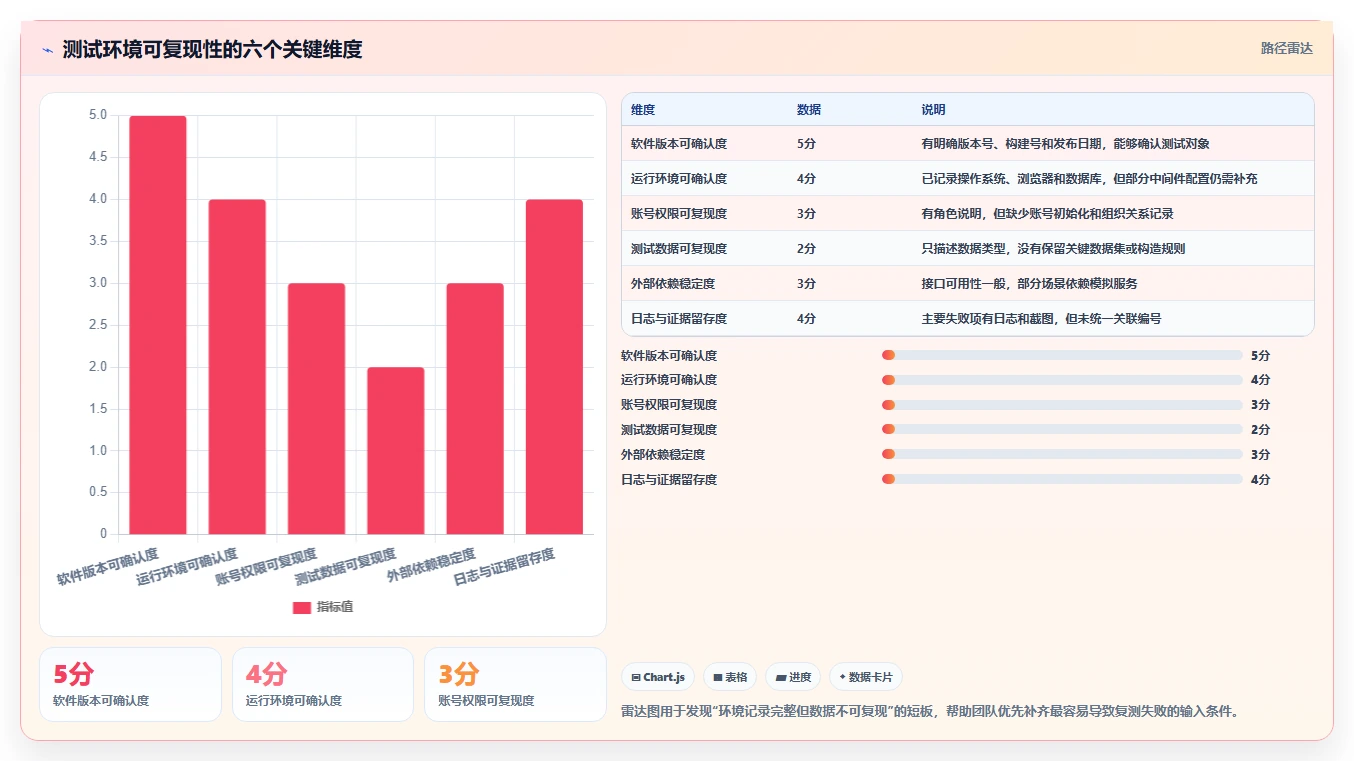Click the 日志与证据留存度 x-axis label
The width and height of the screenshot is (1354, 761).
pos(504,566)
